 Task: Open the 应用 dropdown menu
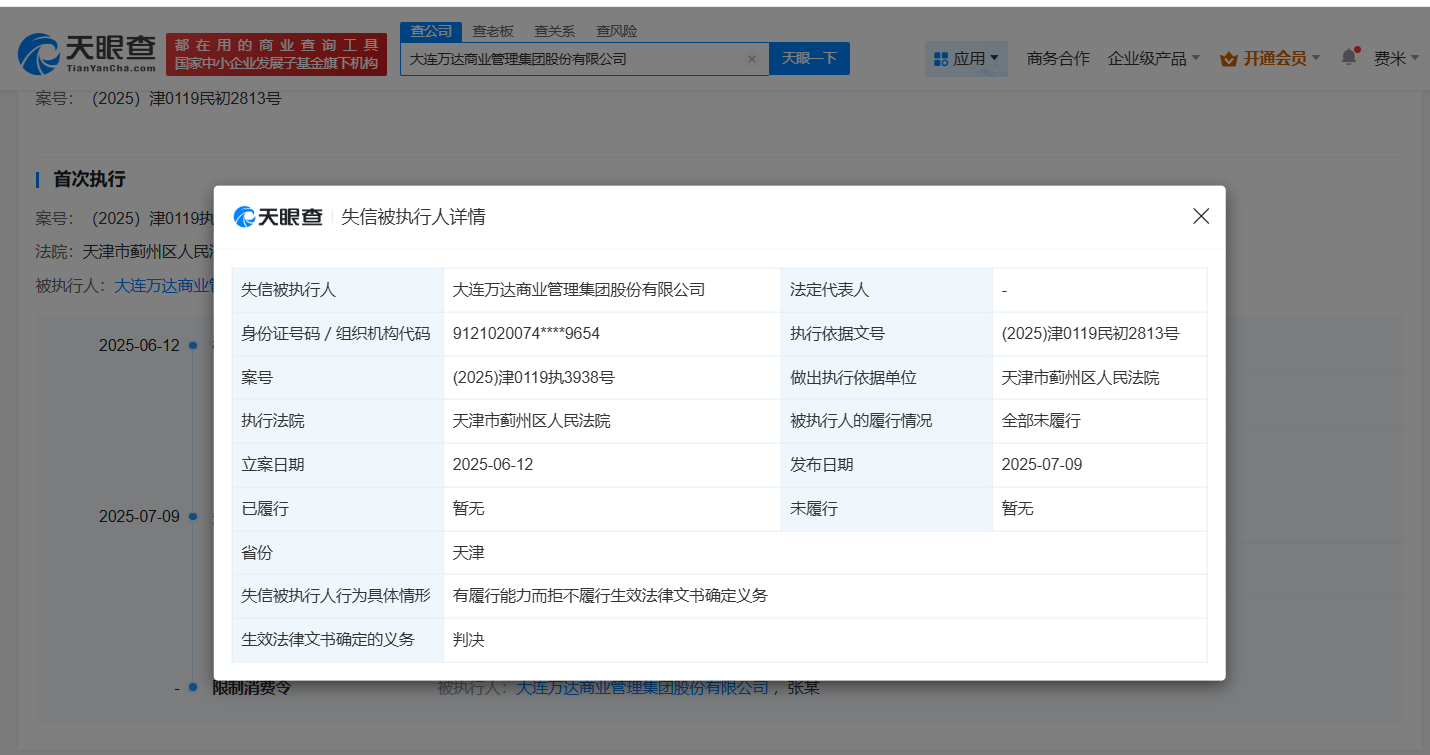pos(966,59)
